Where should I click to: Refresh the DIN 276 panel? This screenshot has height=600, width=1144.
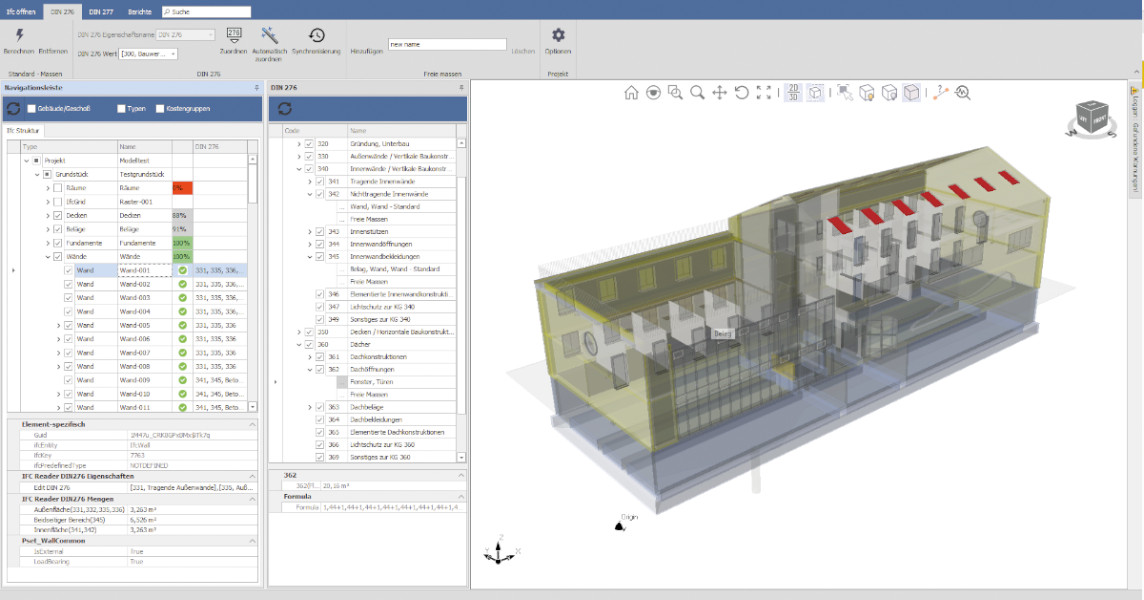[x=285, y=109]
